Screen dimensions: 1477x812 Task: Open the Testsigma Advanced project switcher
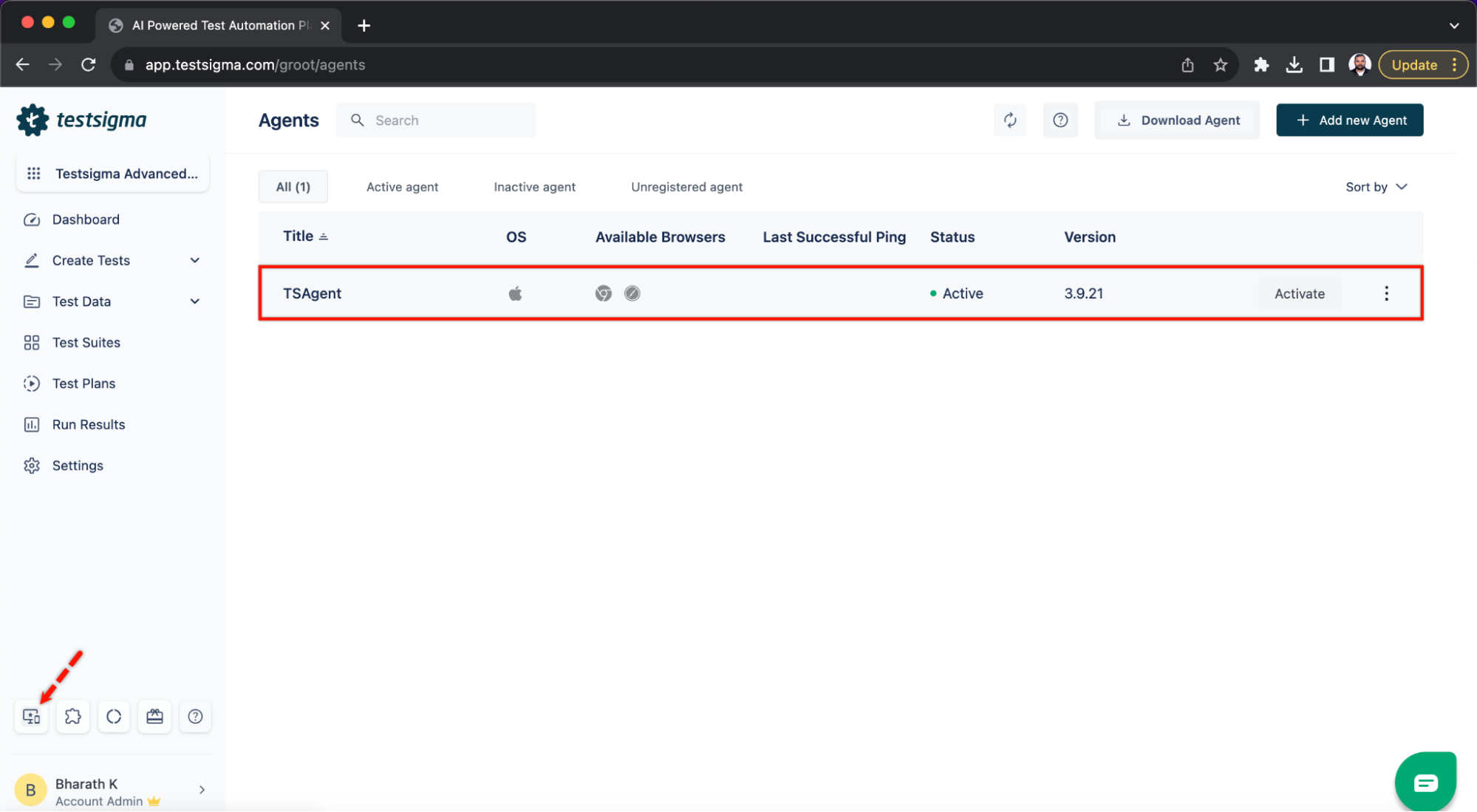point(113,174)
